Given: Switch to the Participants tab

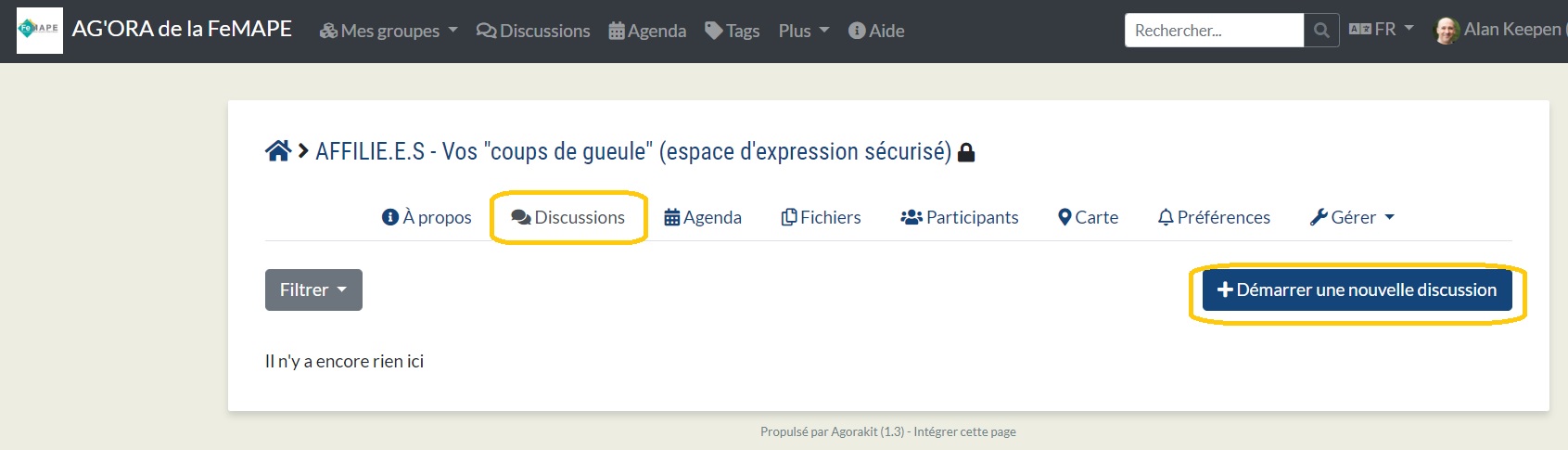Looking at the screenshot, I should (960, 217).
